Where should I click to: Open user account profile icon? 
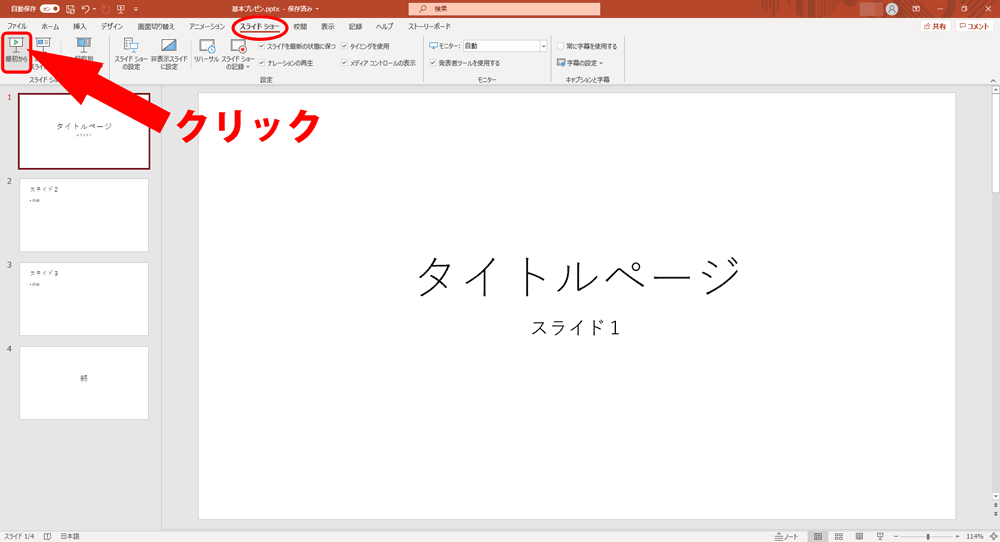coord(892,9)
